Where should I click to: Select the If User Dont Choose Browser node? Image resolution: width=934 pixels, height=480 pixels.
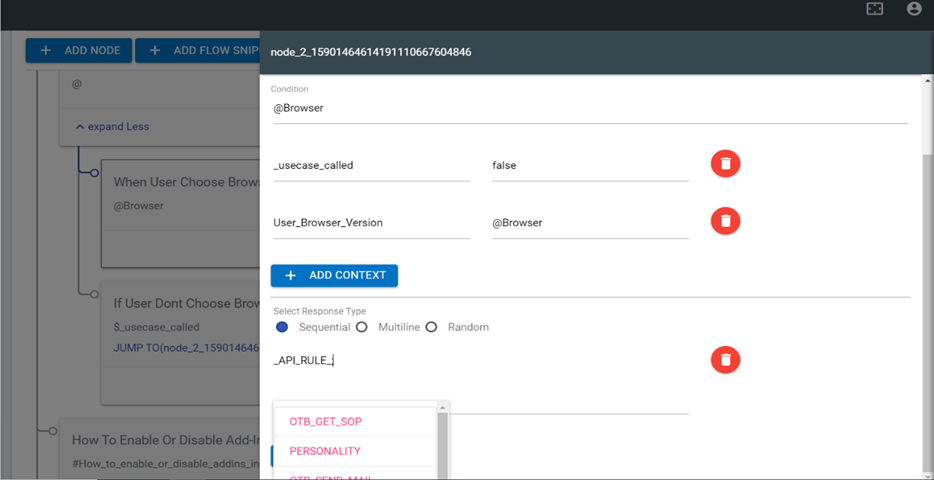180,343
